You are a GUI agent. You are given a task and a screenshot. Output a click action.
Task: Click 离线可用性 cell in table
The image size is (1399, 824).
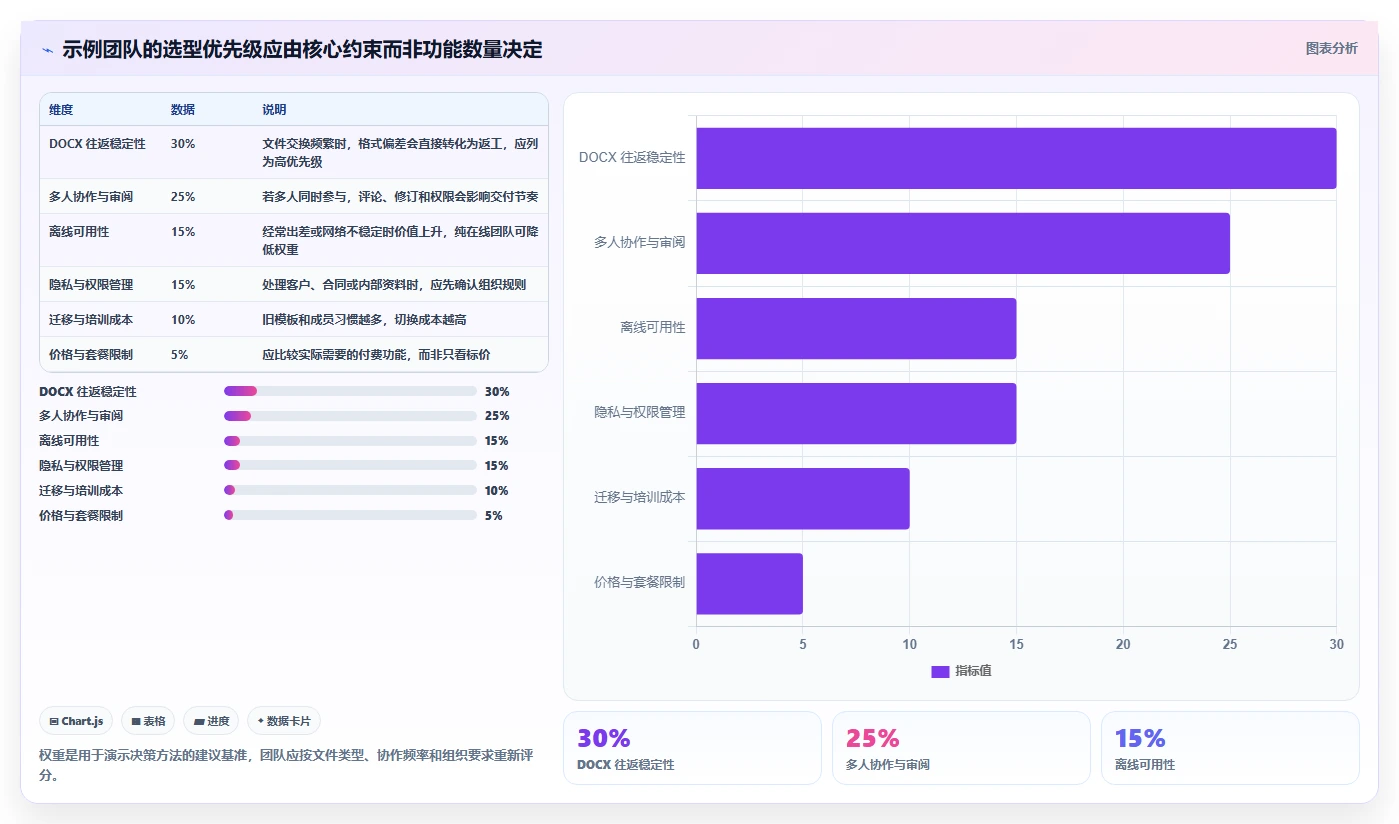[79, 231]
